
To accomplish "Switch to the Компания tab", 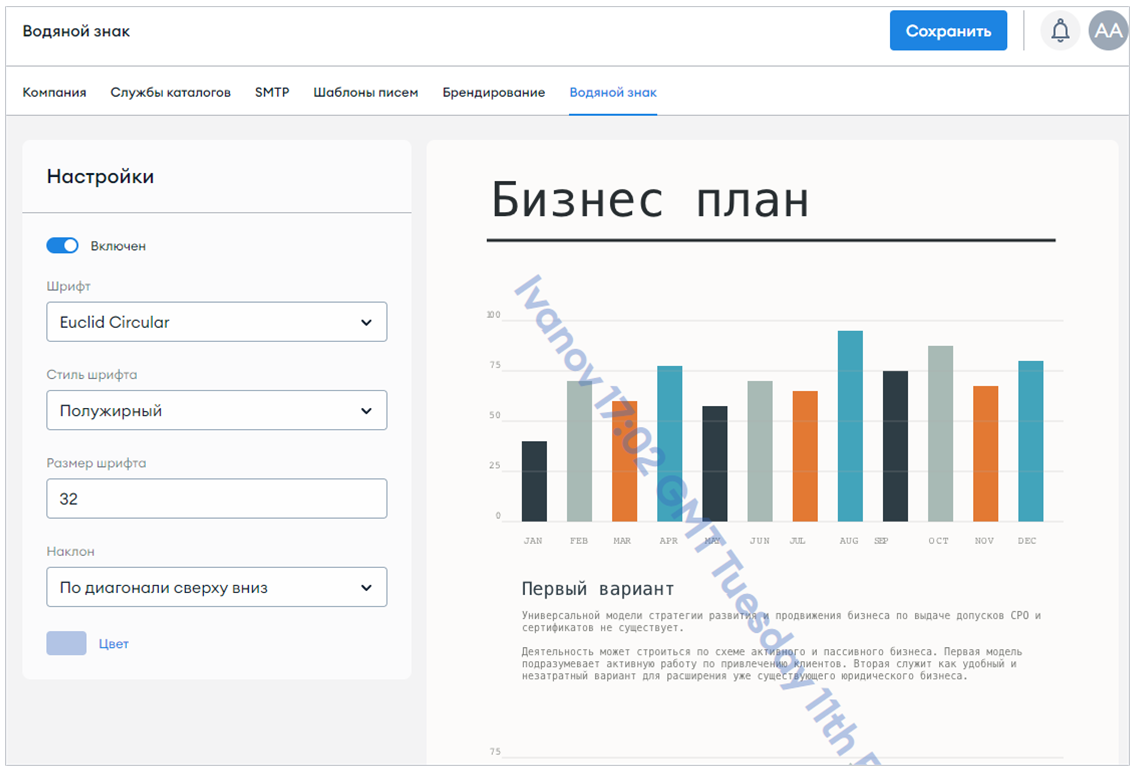I will pos(54,92).
